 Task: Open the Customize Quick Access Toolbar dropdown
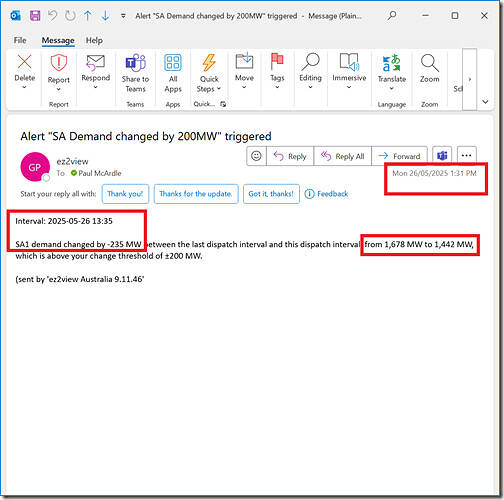click(x=123, y=16)
